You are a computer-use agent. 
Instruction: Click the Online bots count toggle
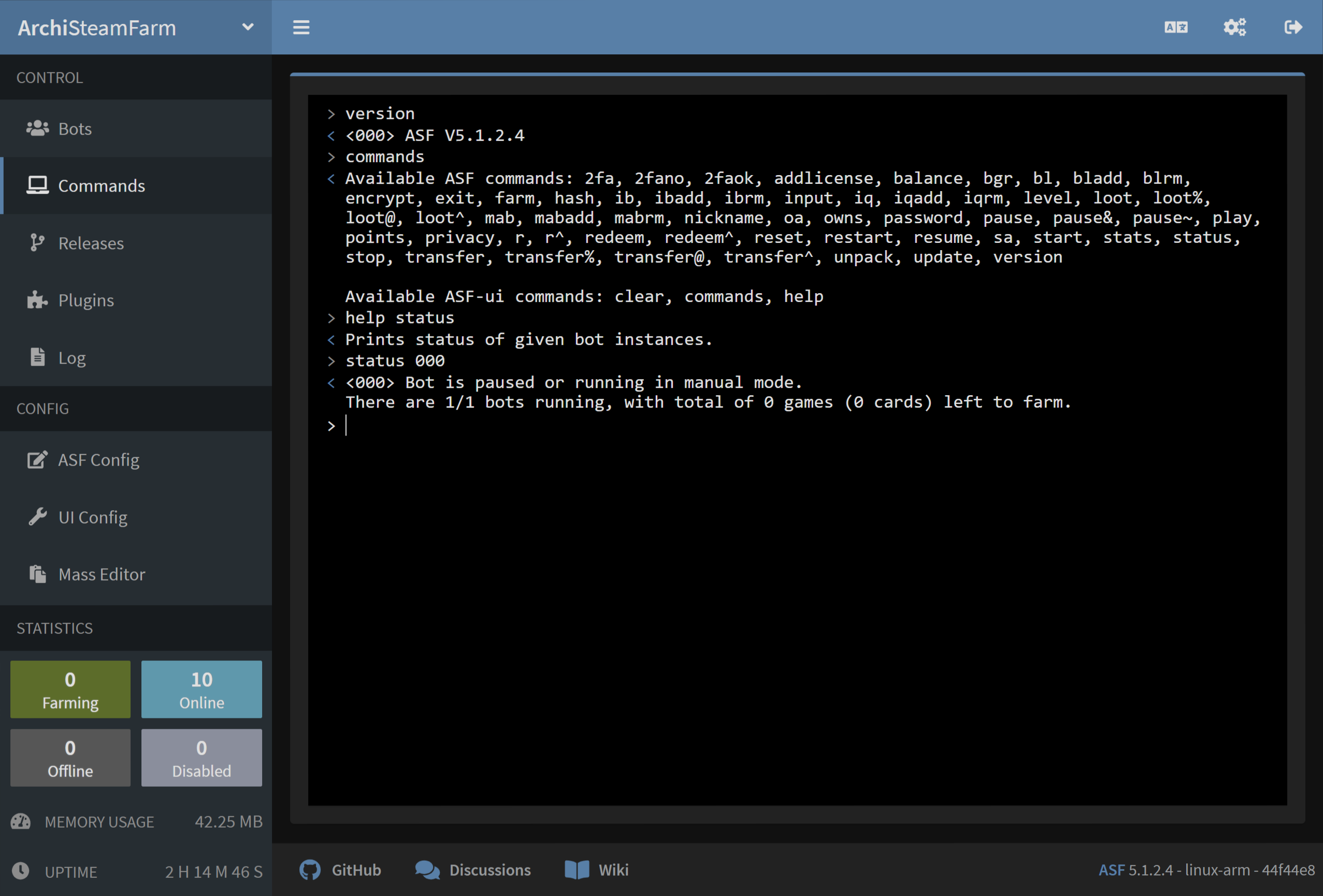[200, 689]
